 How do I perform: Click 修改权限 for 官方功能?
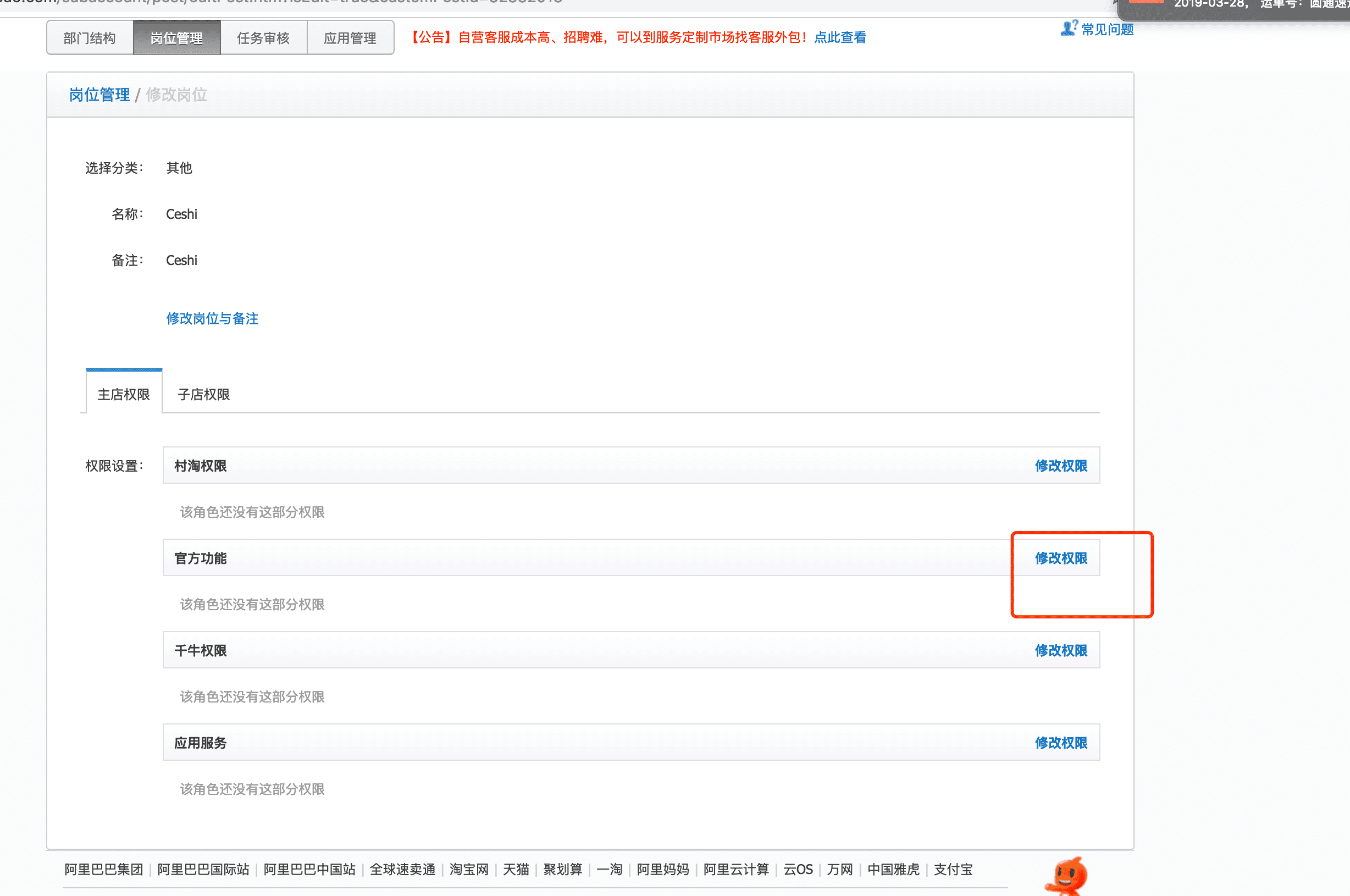point(1061,558)
